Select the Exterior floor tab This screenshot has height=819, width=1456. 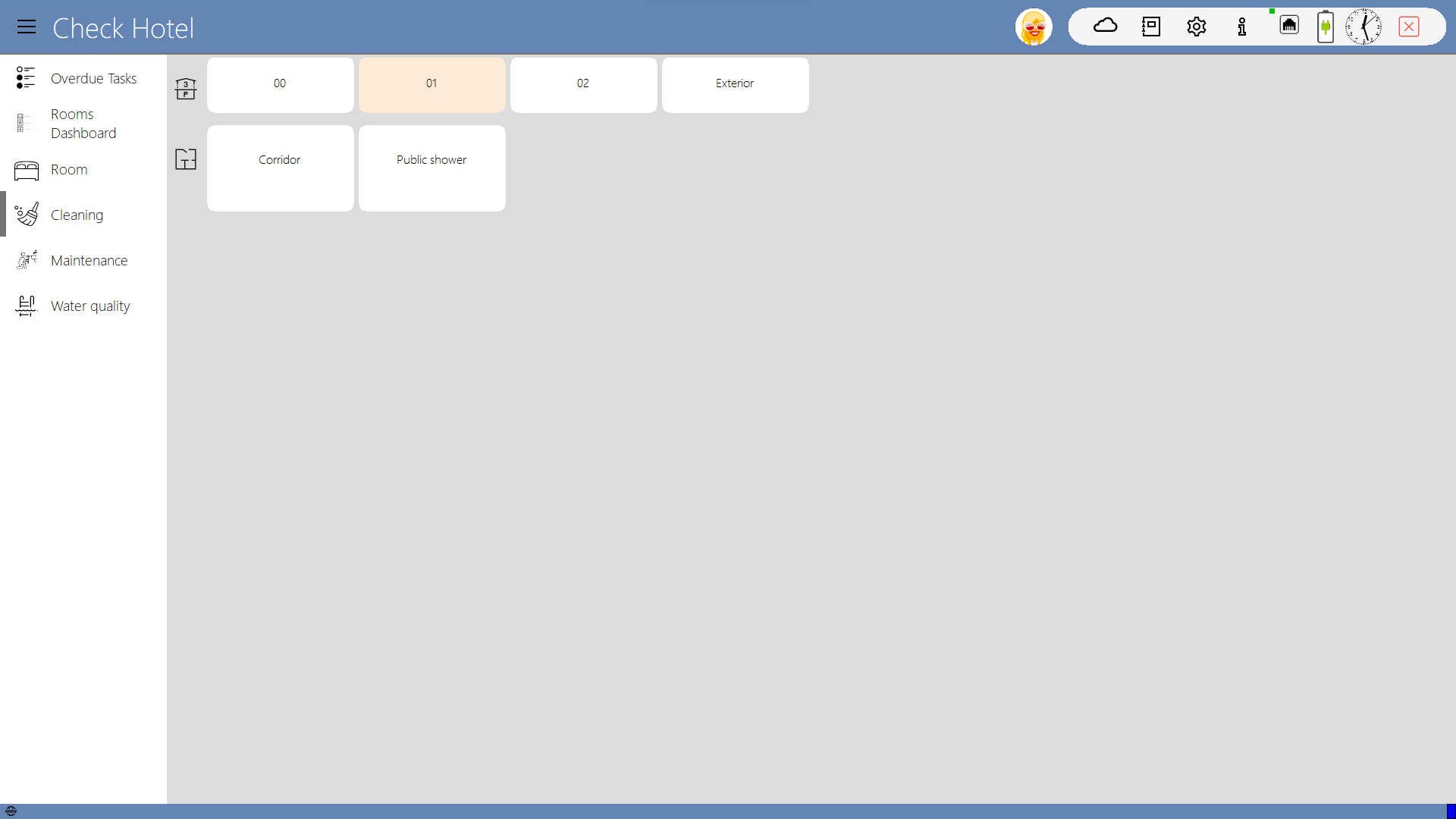735,84
